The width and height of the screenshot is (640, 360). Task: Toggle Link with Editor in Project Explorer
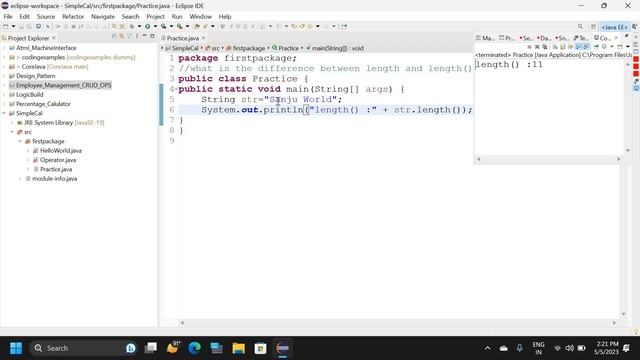point(122,36)
